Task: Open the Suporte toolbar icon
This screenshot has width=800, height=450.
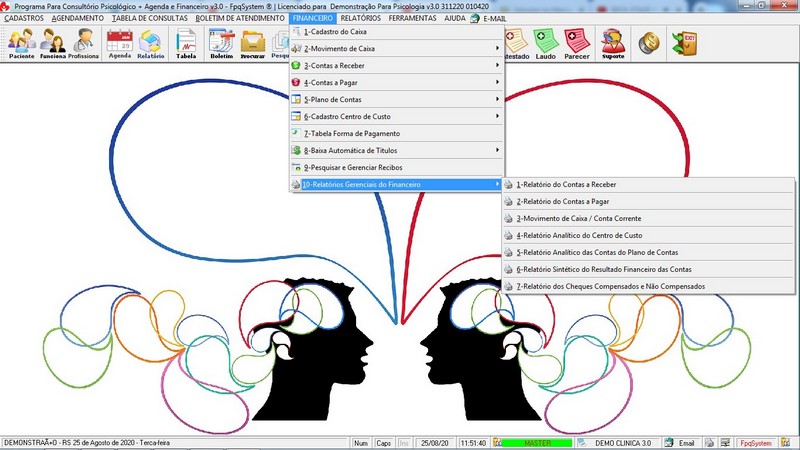Action: (612, 44)
